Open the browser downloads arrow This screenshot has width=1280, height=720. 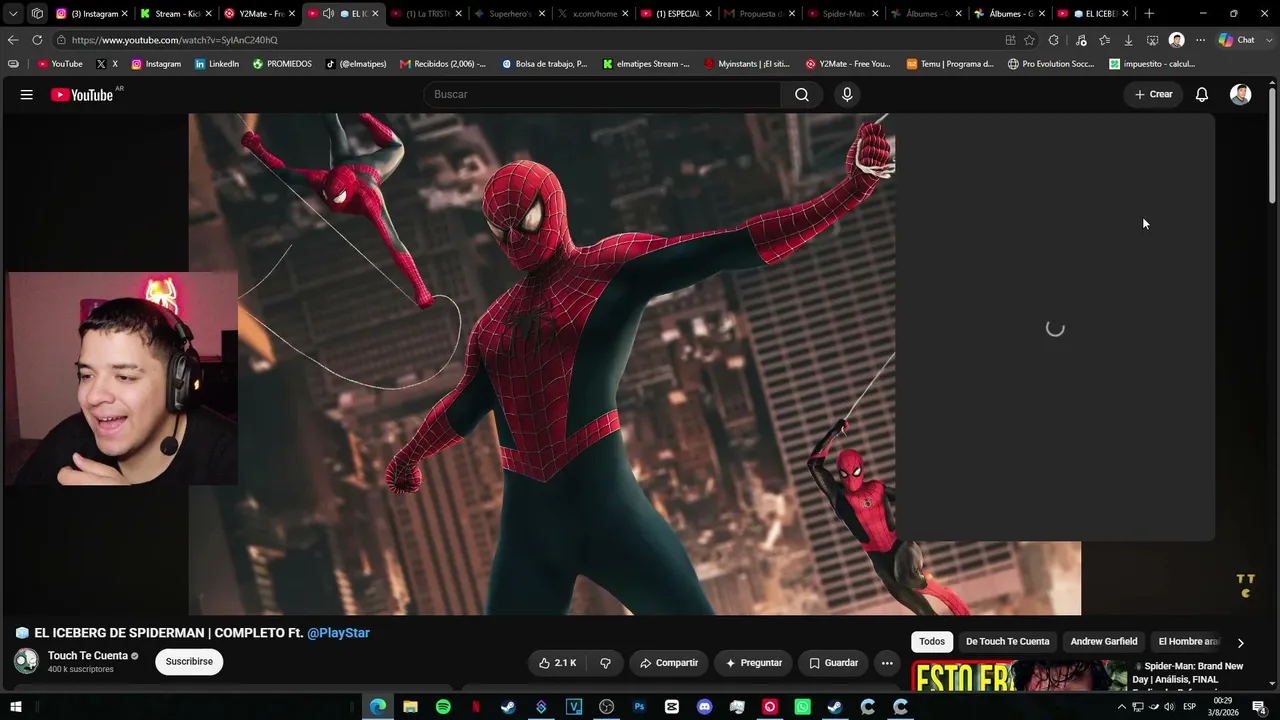click(1128, 40)
